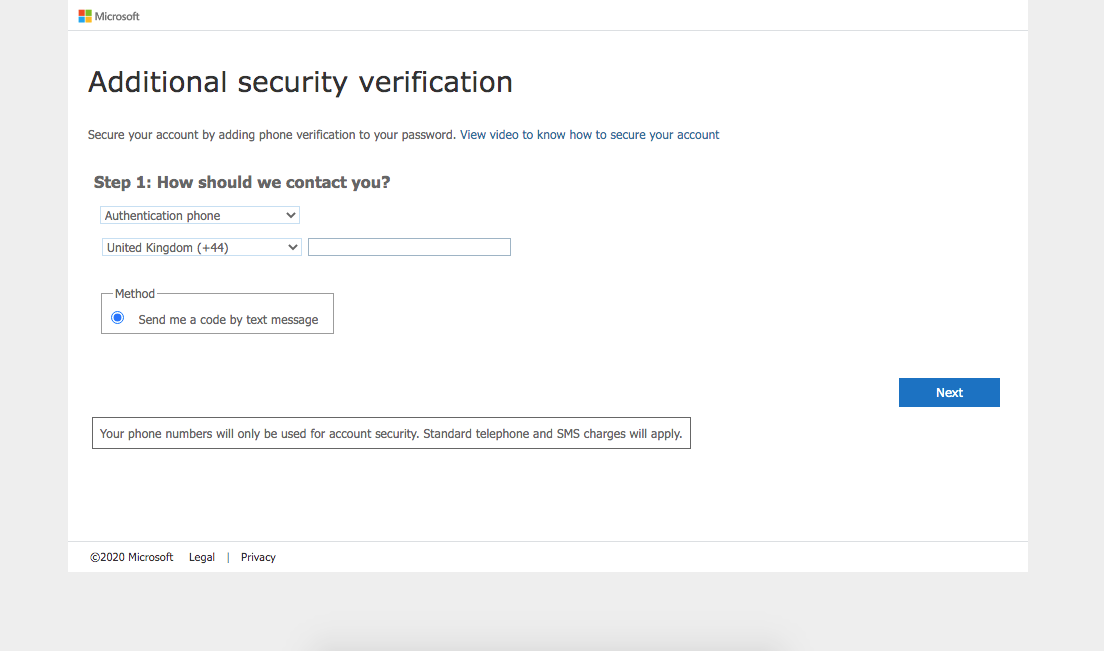Click the Method group legend label

coord(134,293)
